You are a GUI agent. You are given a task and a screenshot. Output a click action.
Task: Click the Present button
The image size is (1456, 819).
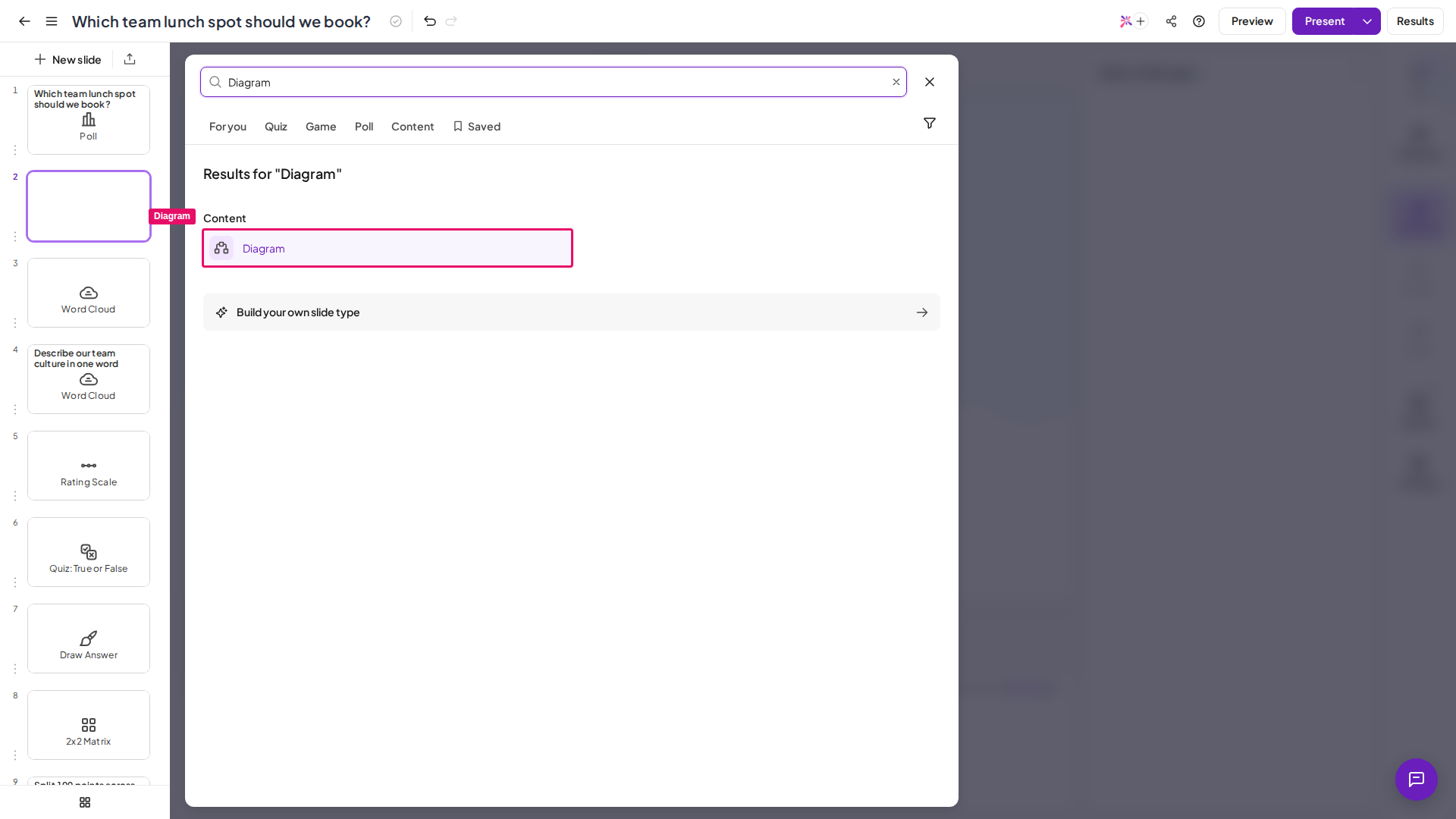1324,21
